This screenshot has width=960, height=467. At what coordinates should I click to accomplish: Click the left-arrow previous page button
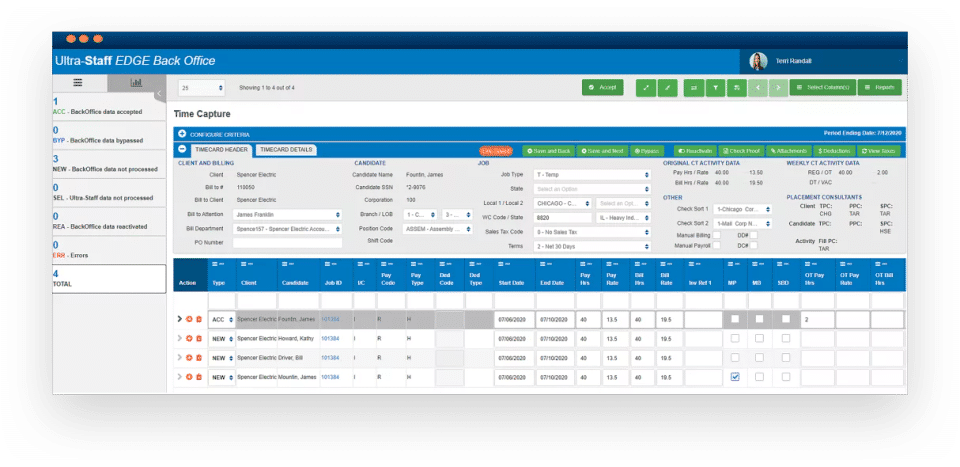pyautogui.click(x=757, y=88)
